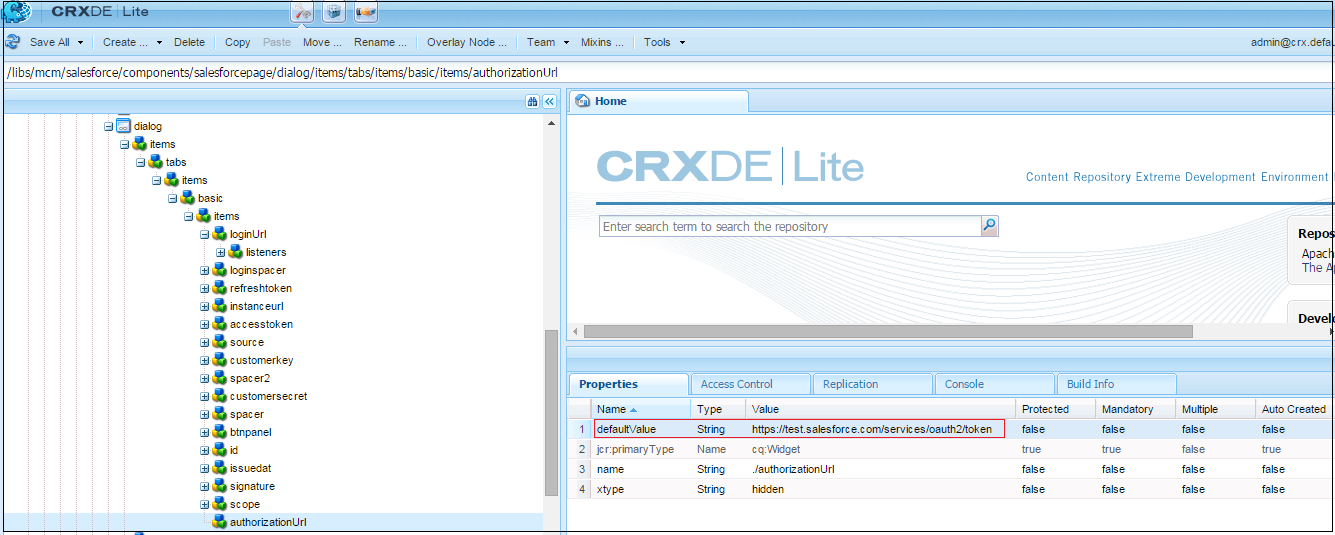Click the Value column header

pyautogui.click(x=881, y=409)
